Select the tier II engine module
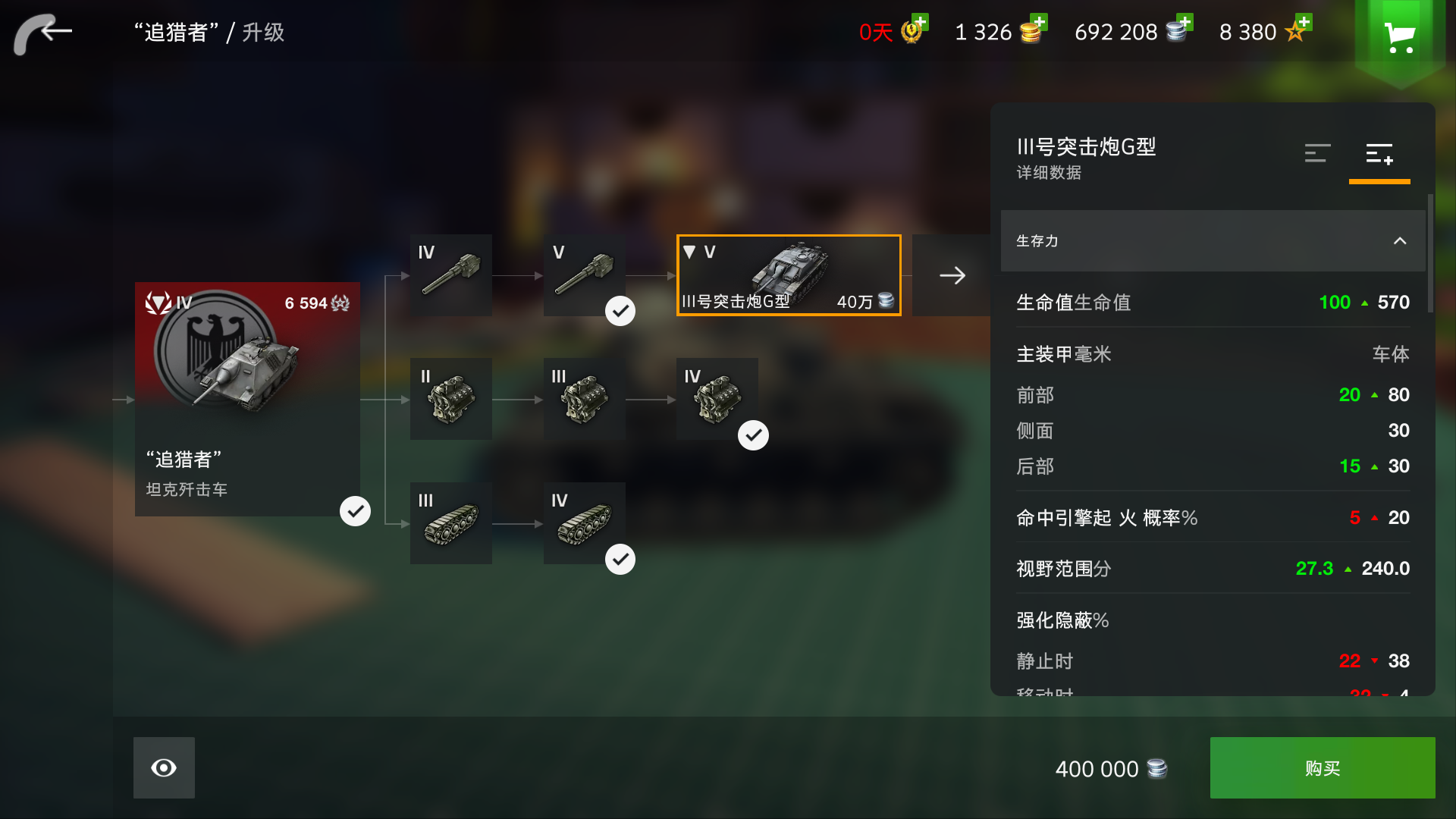The width and height of the screenshot is (1456, 819). pos(451,399)
